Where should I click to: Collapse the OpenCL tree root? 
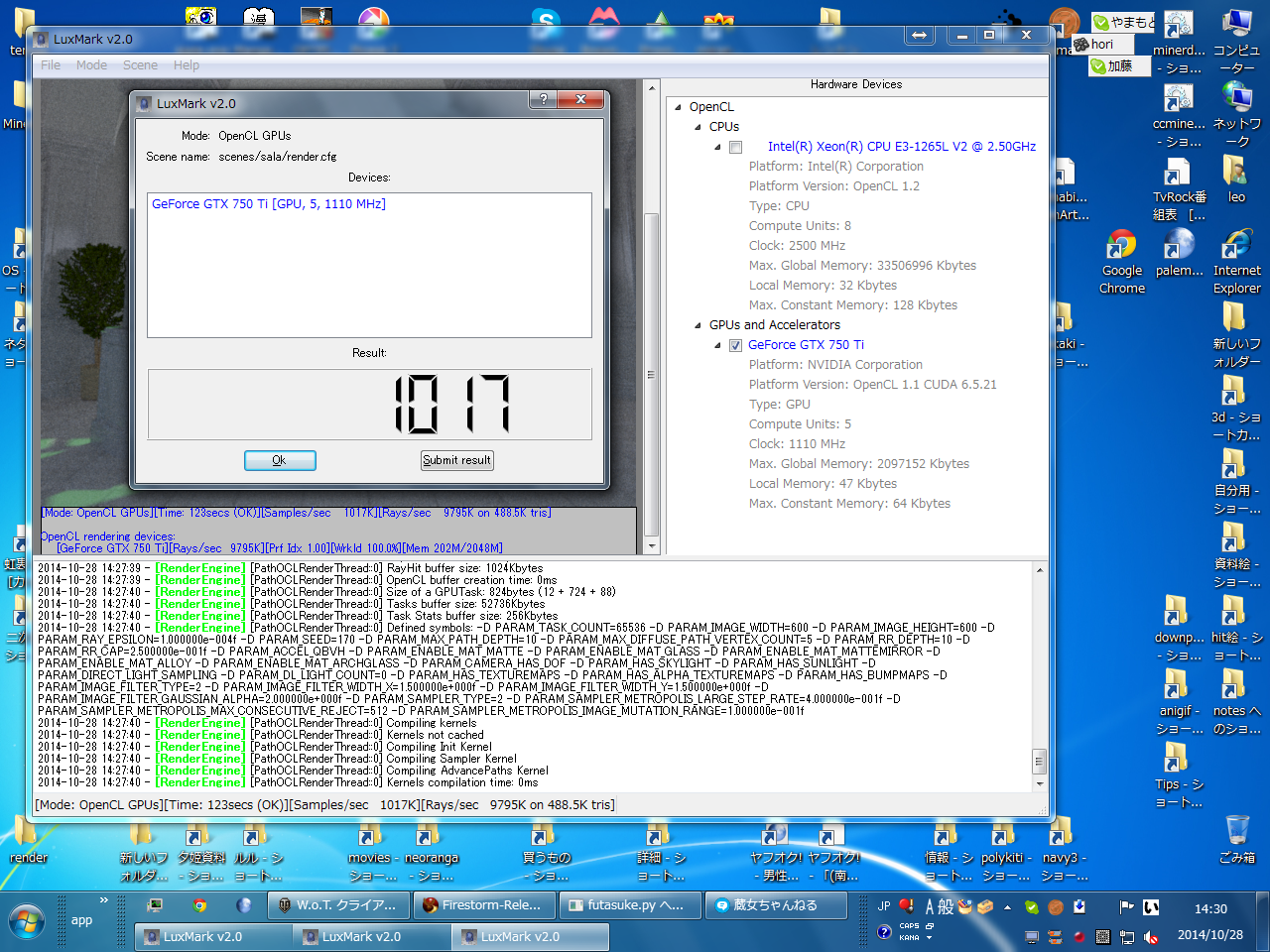679,107
